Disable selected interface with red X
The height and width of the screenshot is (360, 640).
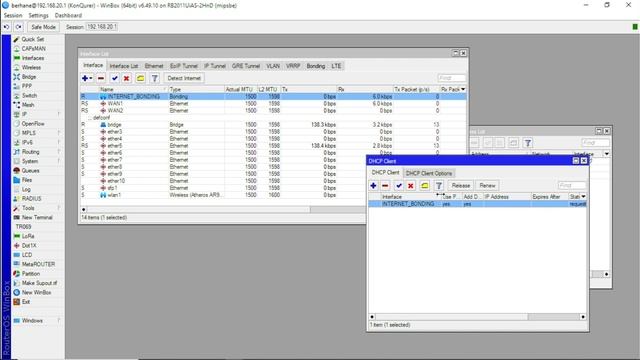tap(127, 78)
